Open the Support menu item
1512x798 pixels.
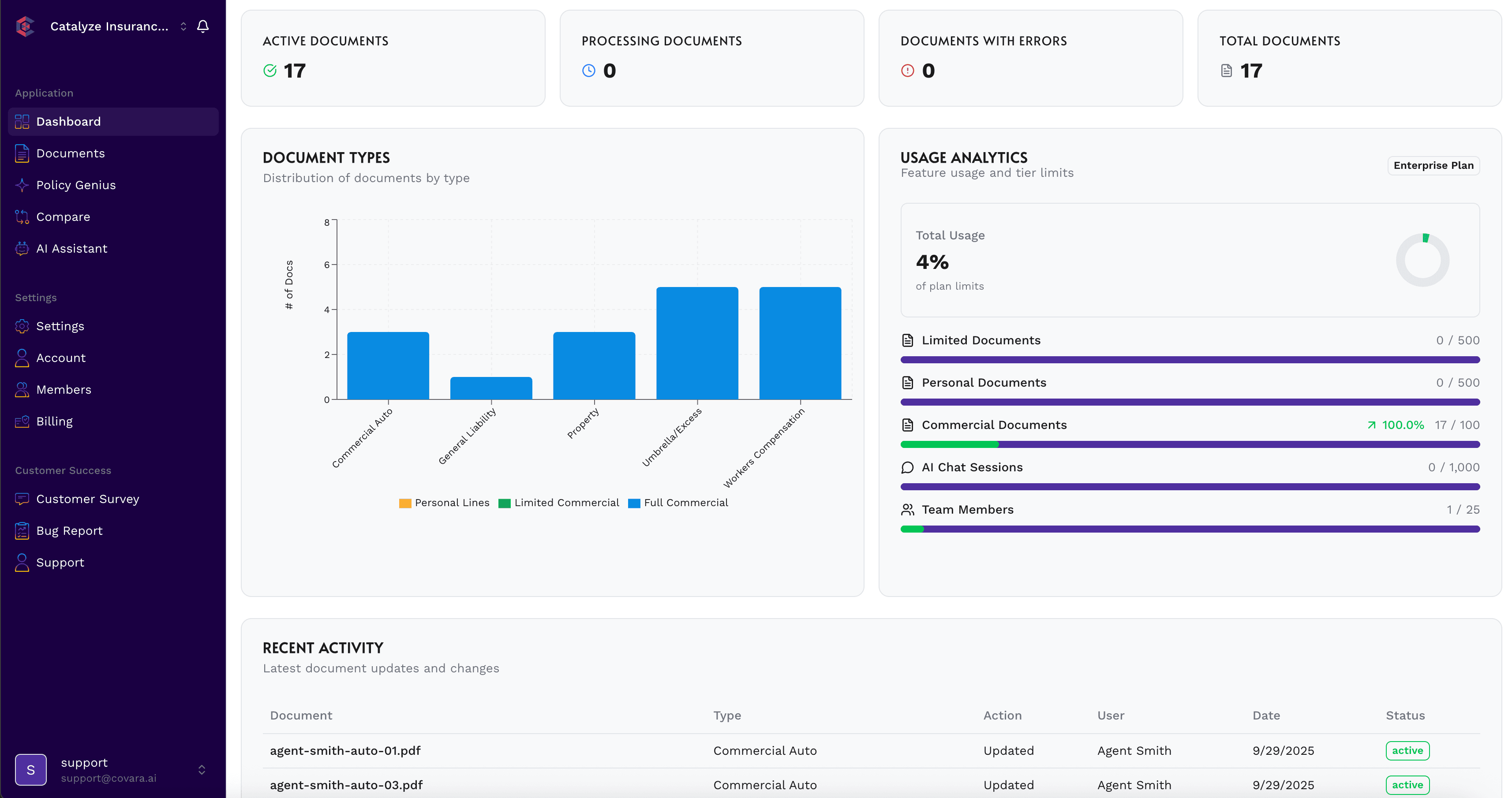[x=60, y=562]
